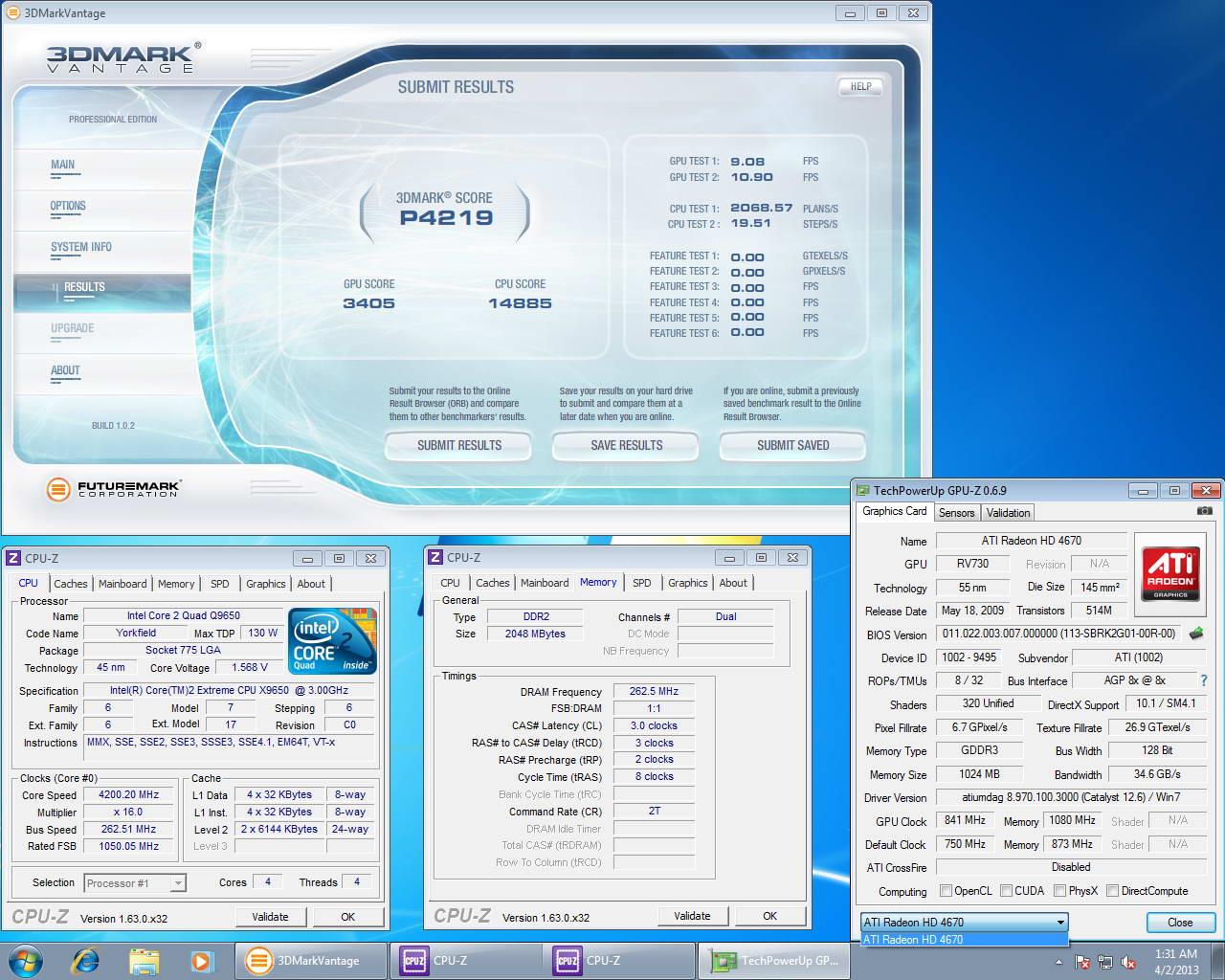
Task: Click the CPU score value 14885
Action: pos(520,303)
